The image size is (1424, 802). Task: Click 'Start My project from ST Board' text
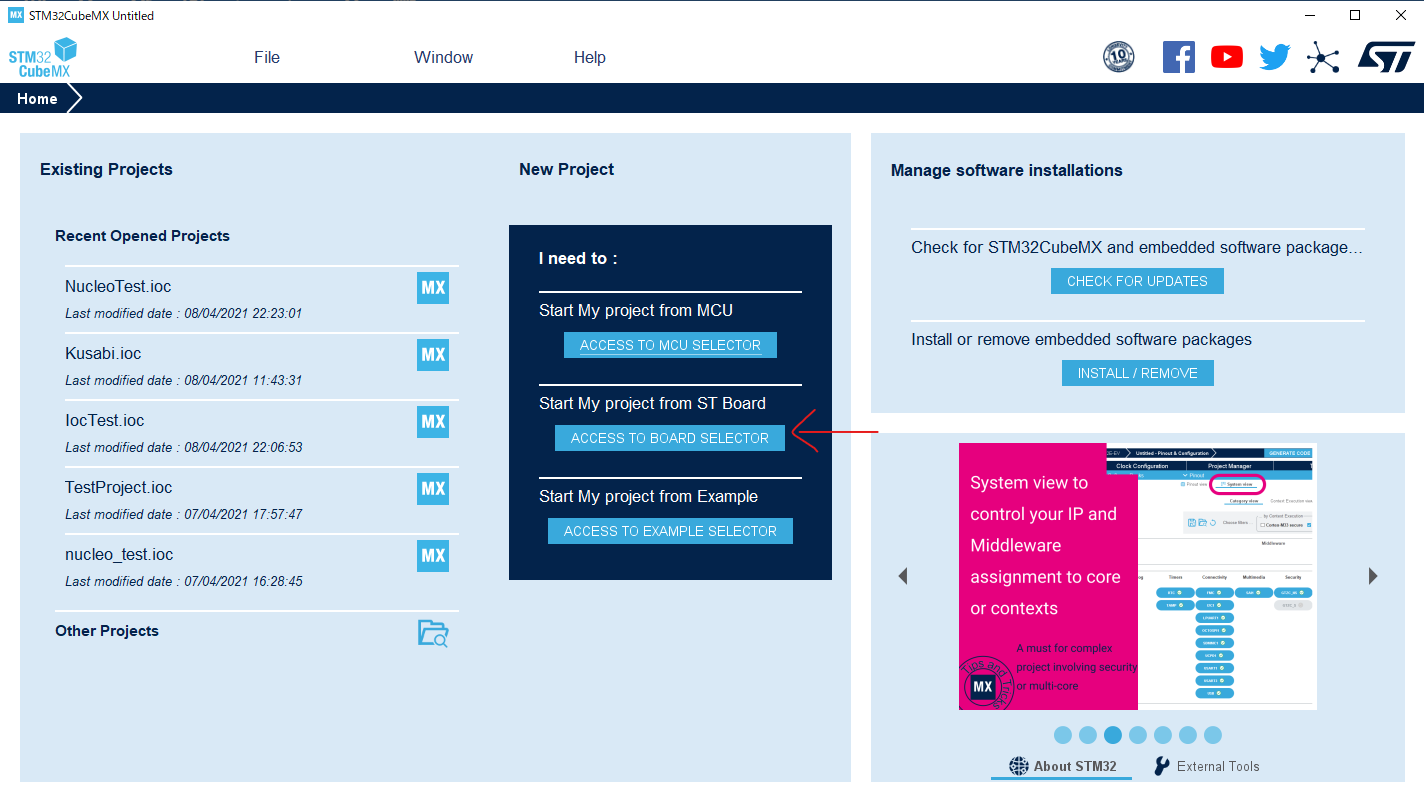point(652,403)
